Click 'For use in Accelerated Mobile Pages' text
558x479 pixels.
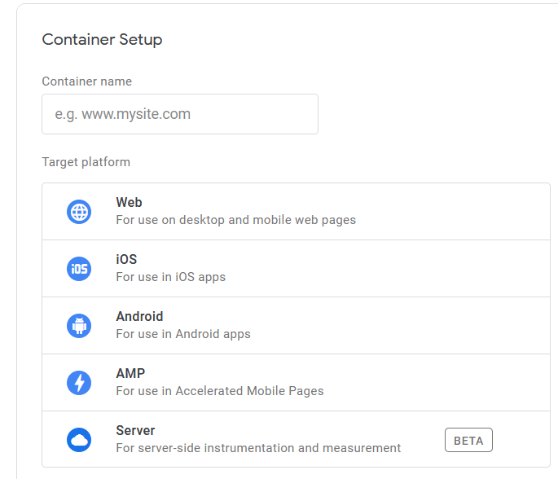220,391
